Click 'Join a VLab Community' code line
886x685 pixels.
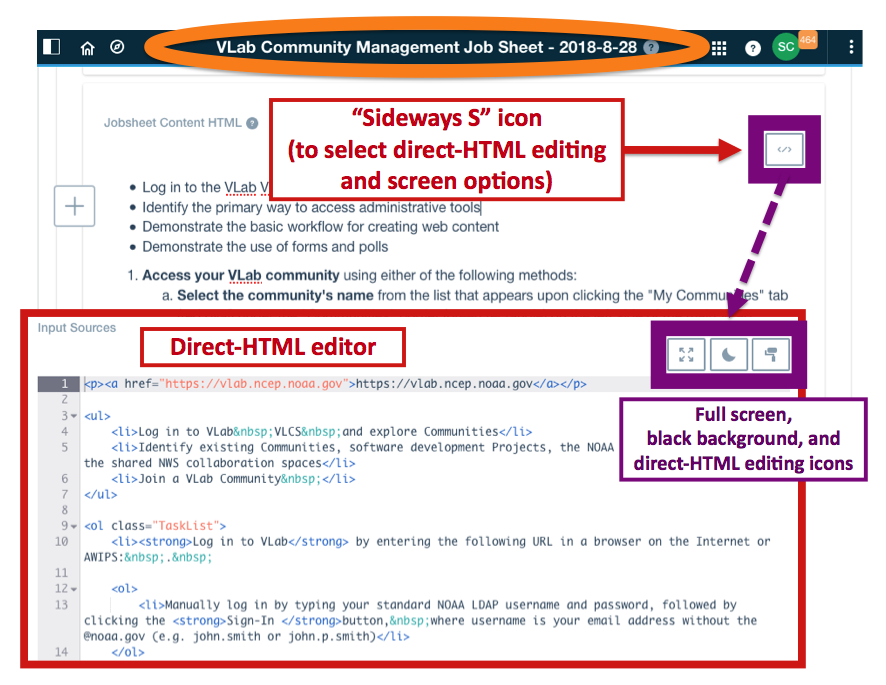233,479
